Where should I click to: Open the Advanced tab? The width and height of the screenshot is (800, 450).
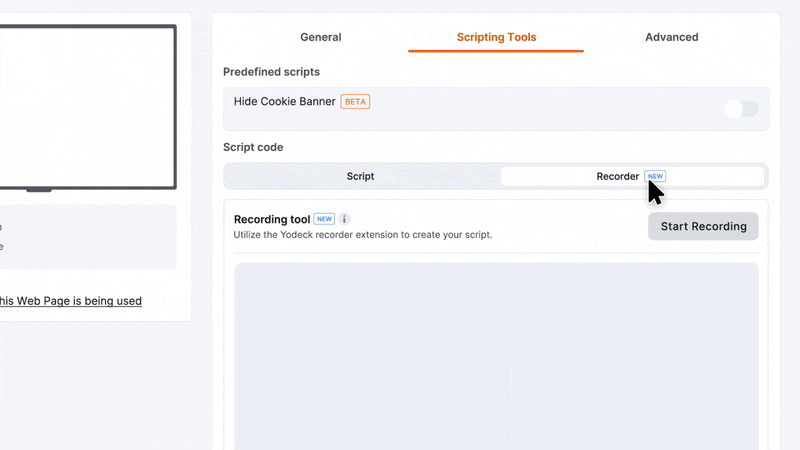coord(671,37)
